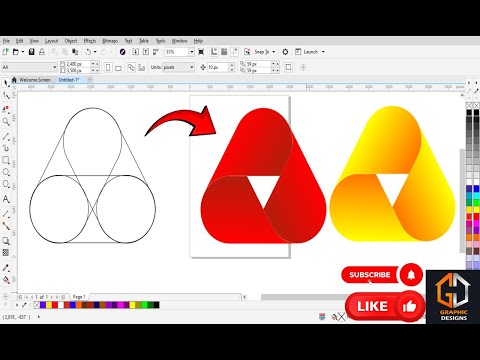Click the Paste clipboard icon
480x360 pixels.
[x=75, y=52]
